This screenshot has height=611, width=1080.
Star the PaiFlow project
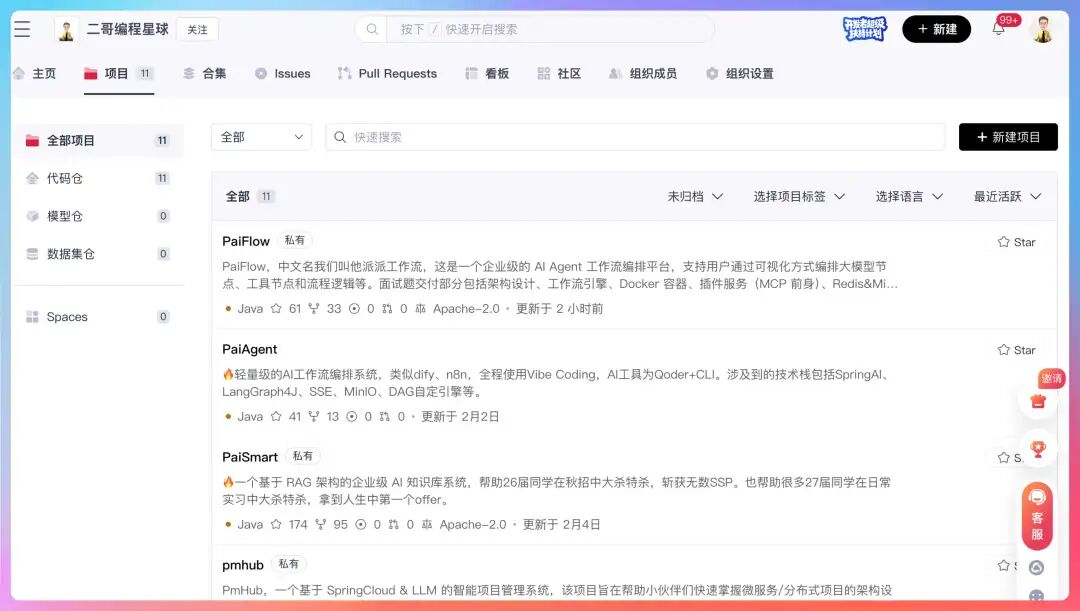(1015, 241)
